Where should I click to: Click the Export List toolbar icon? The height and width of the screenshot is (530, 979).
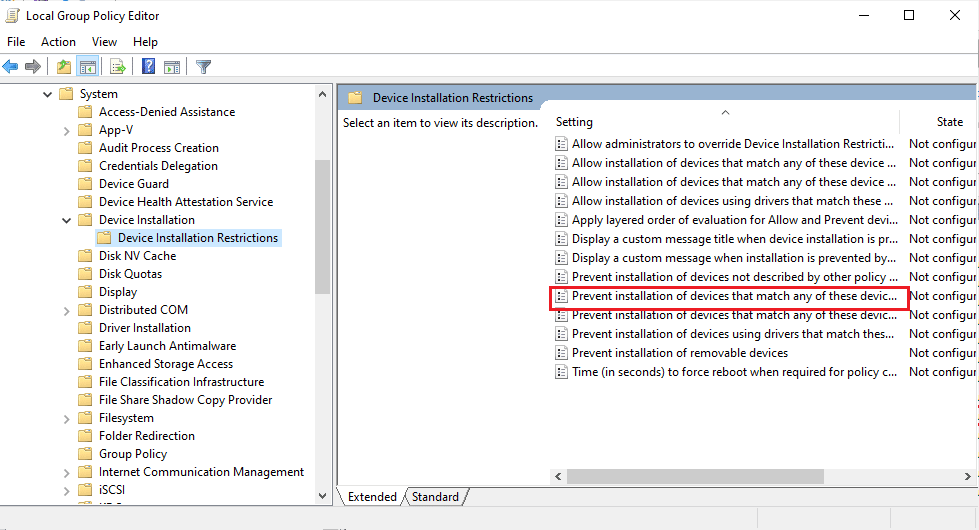[x=117, y=66]
